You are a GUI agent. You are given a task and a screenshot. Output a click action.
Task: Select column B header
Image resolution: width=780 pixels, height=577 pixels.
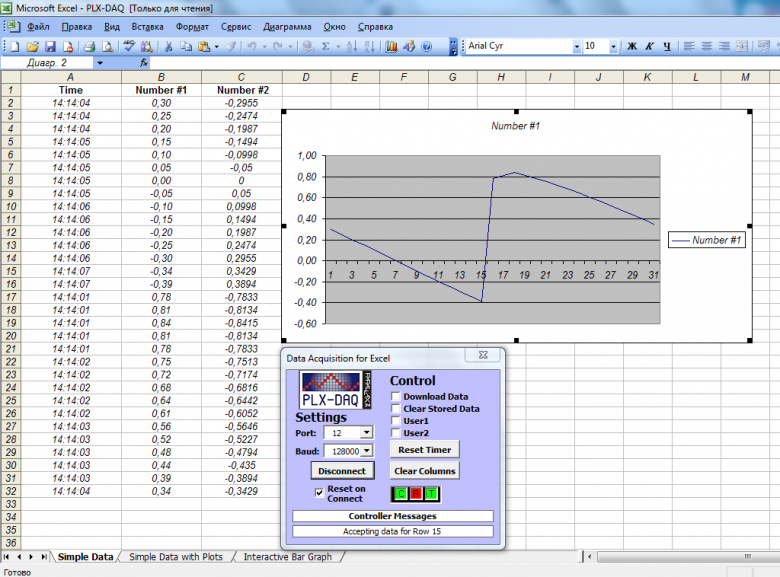click(x=161, y=77)
